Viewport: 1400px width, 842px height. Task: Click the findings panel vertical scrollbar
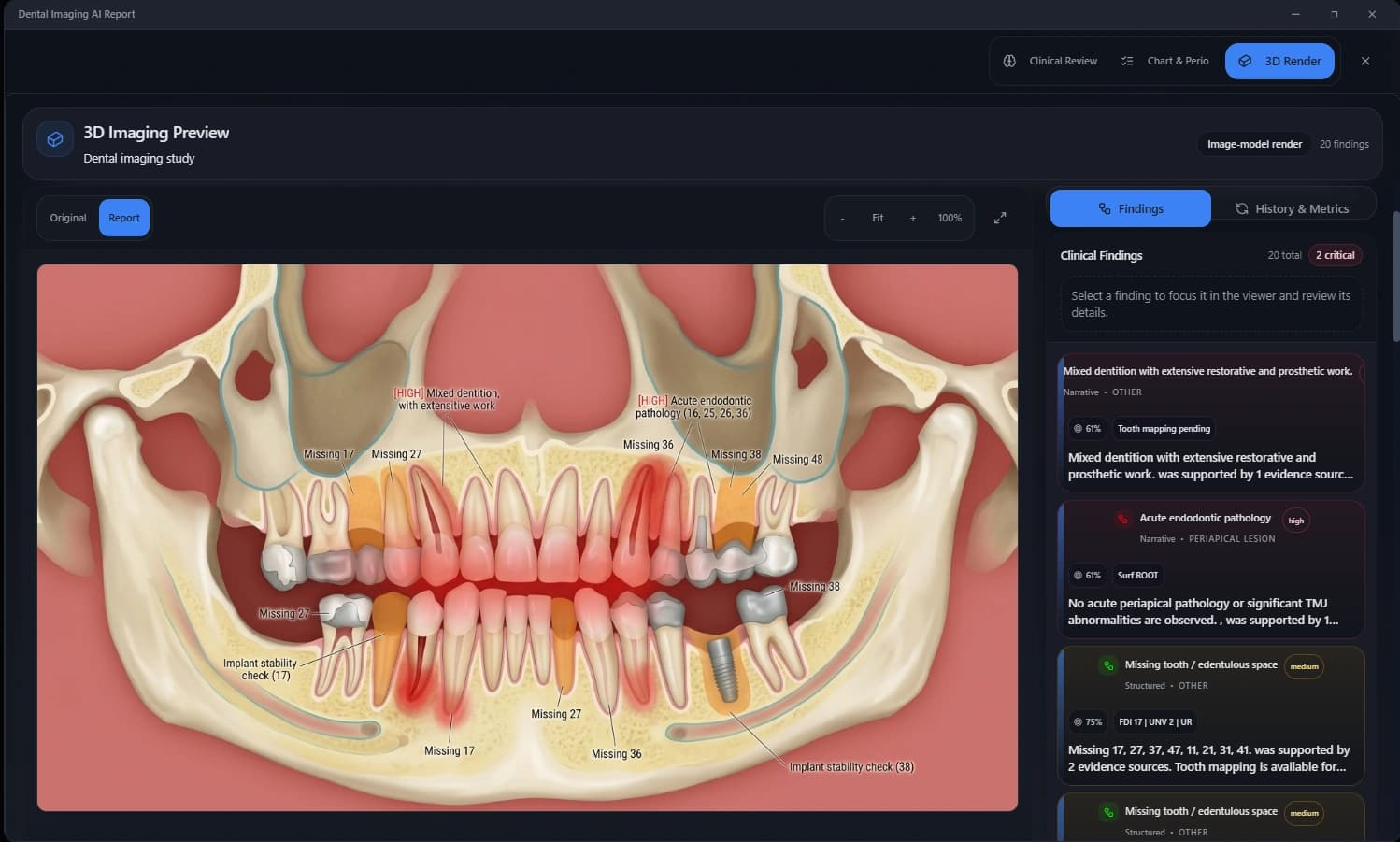(x=1395, y=276)
